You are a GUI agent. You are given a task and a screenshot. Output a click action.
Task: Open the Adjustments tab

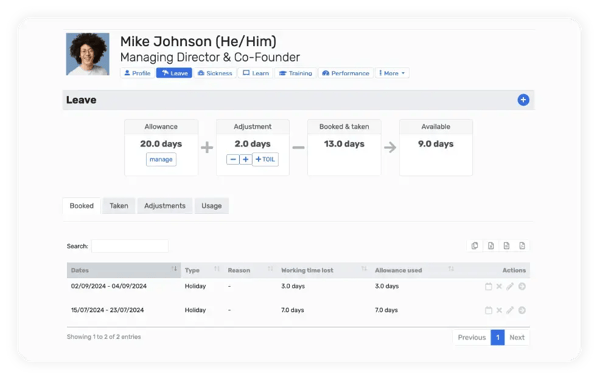coord(165,206)
